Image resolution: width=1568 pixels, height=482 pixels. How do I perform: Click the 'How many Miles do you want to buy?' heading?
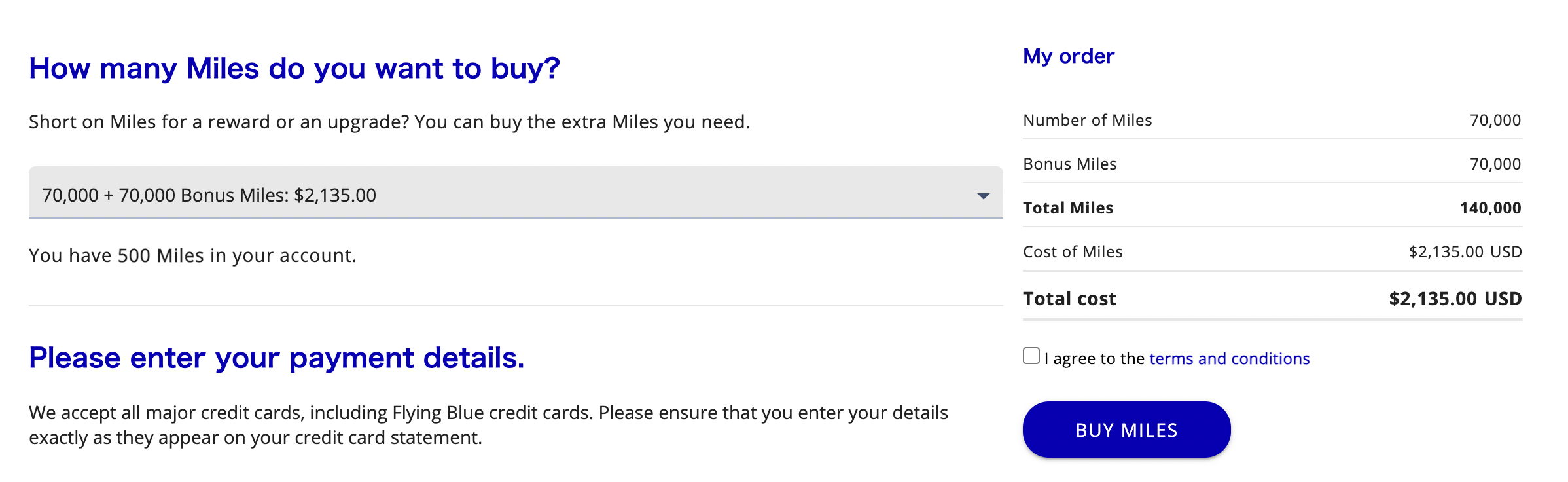pyautogui.click(x=294, y=69)
